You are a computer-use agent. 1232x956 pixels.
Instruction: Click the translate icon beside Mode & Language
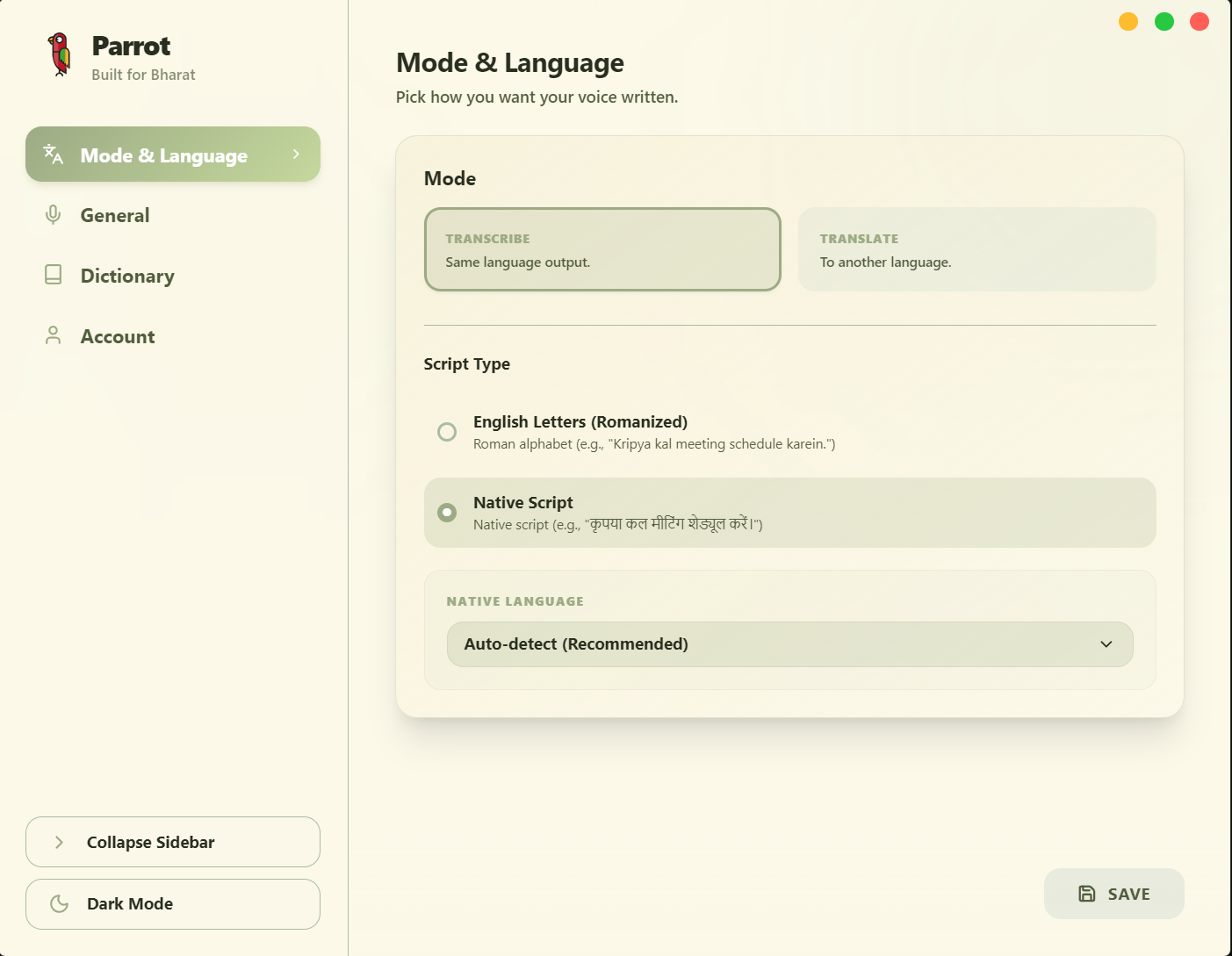click(52, 154)
